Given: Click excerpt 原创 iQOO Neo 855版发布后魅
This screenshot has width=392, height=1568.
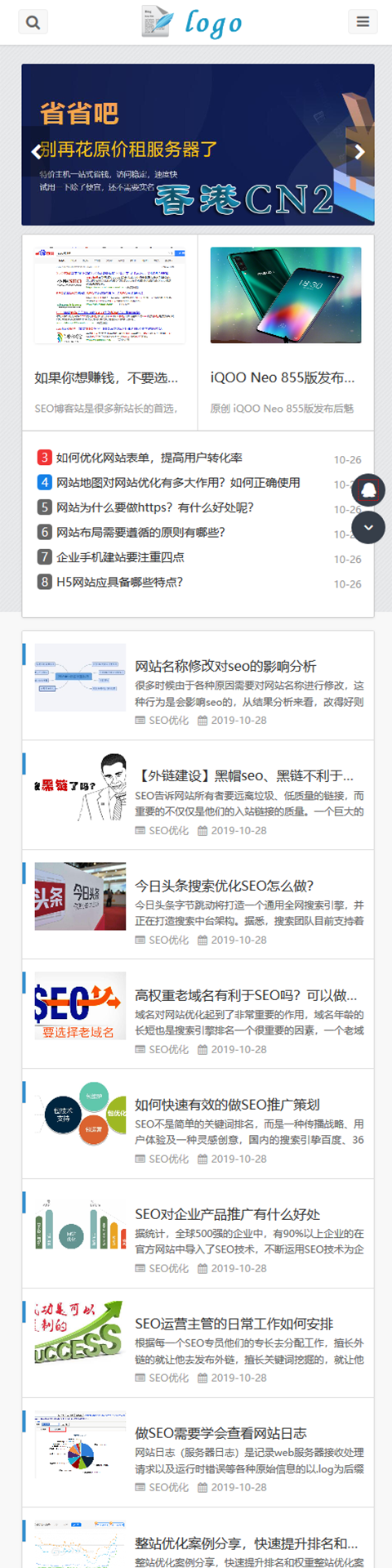Looking at the screenshot, I should point(283,408).
